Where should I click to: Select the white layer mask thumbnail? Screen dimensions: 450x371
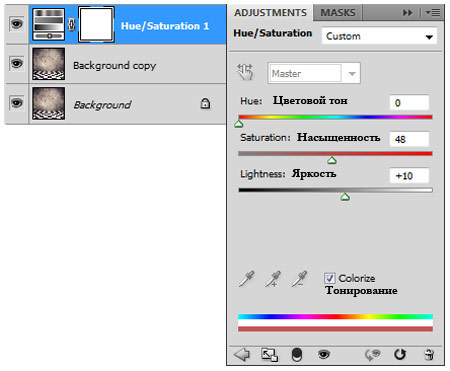coord(96,25)
